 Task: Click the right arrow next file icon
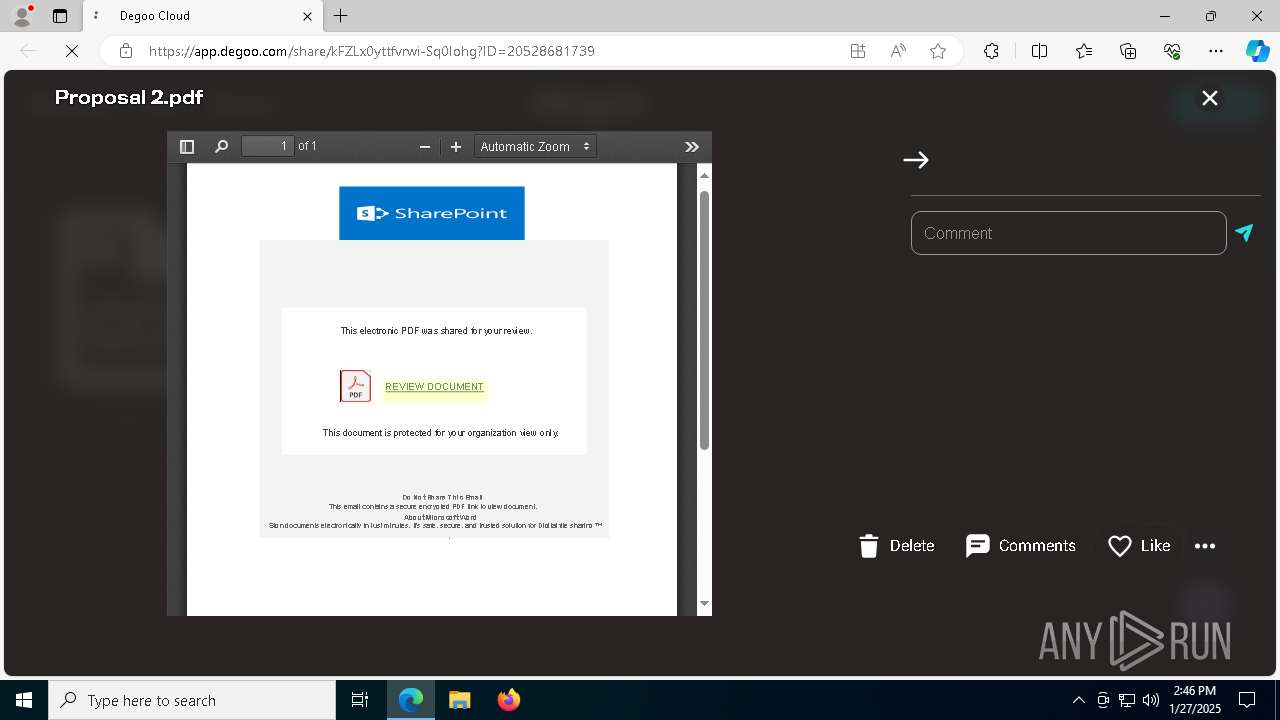pos(916,160)
